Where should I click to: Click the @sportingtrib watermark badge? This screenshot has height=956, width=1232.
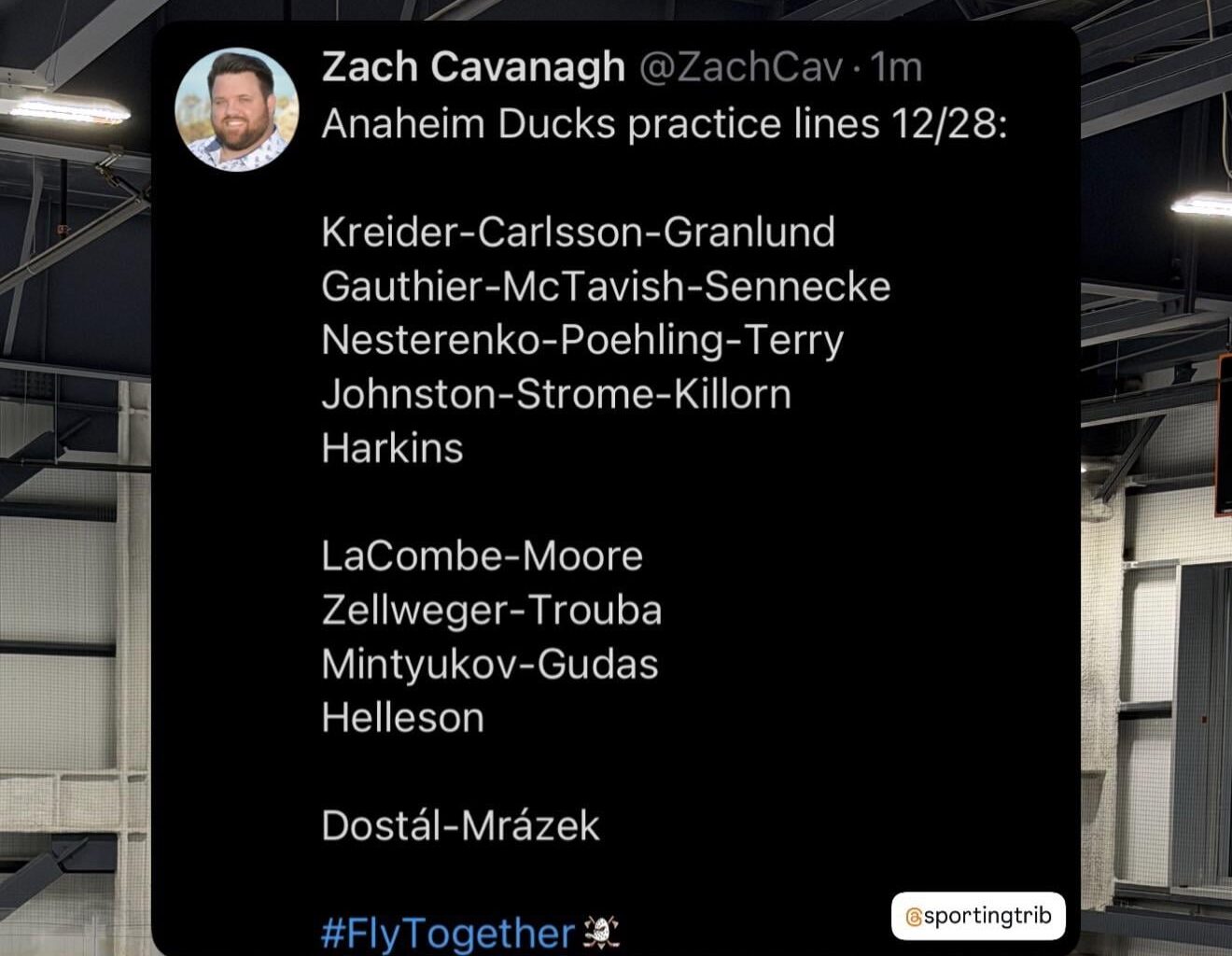pyautogui.click(x=978, y=916)
